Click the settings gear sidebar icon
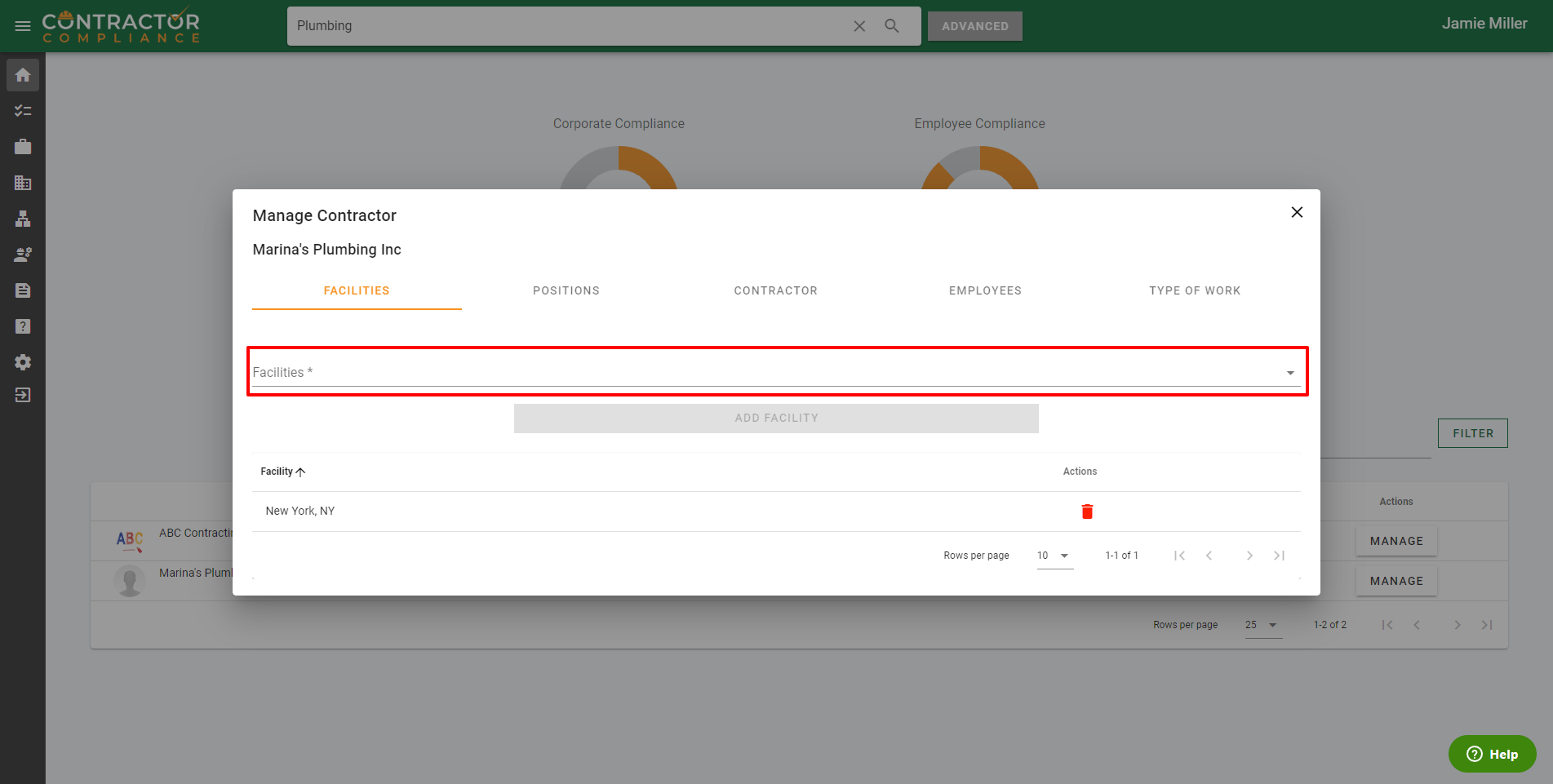 [23, 362]
